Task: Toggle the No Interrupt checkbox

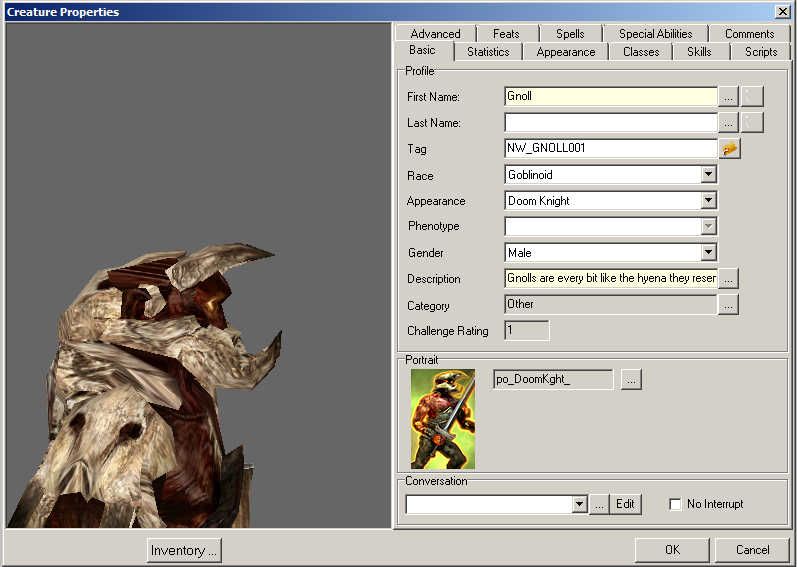Action: point(675,504)
